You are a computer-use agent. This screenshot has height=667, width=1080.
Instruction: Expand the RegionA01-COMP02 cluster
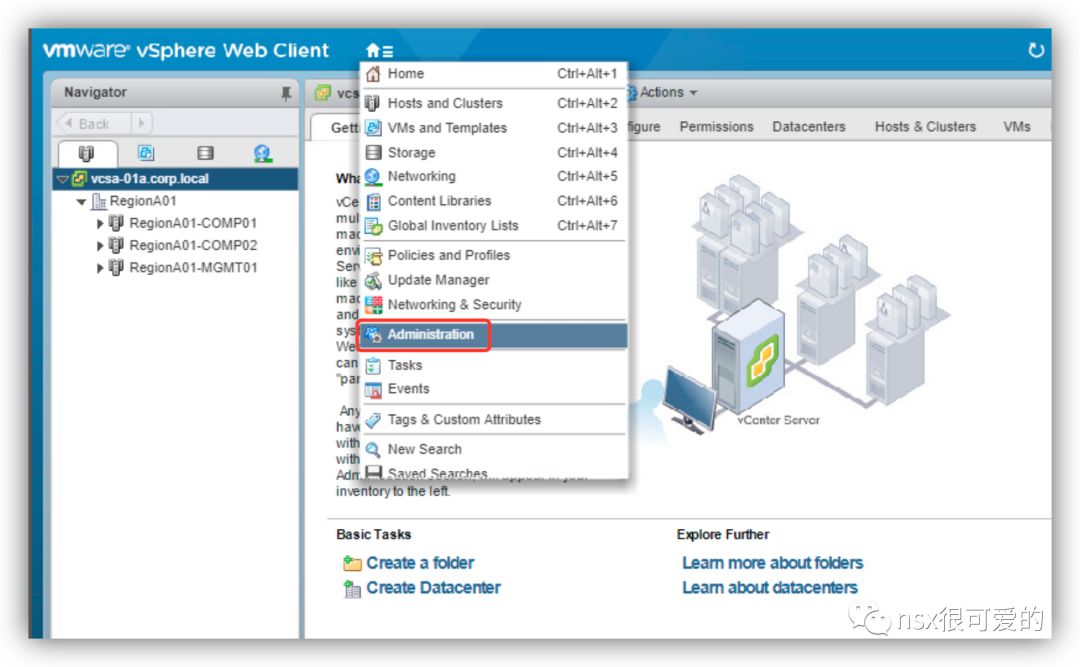click(100, 246)
